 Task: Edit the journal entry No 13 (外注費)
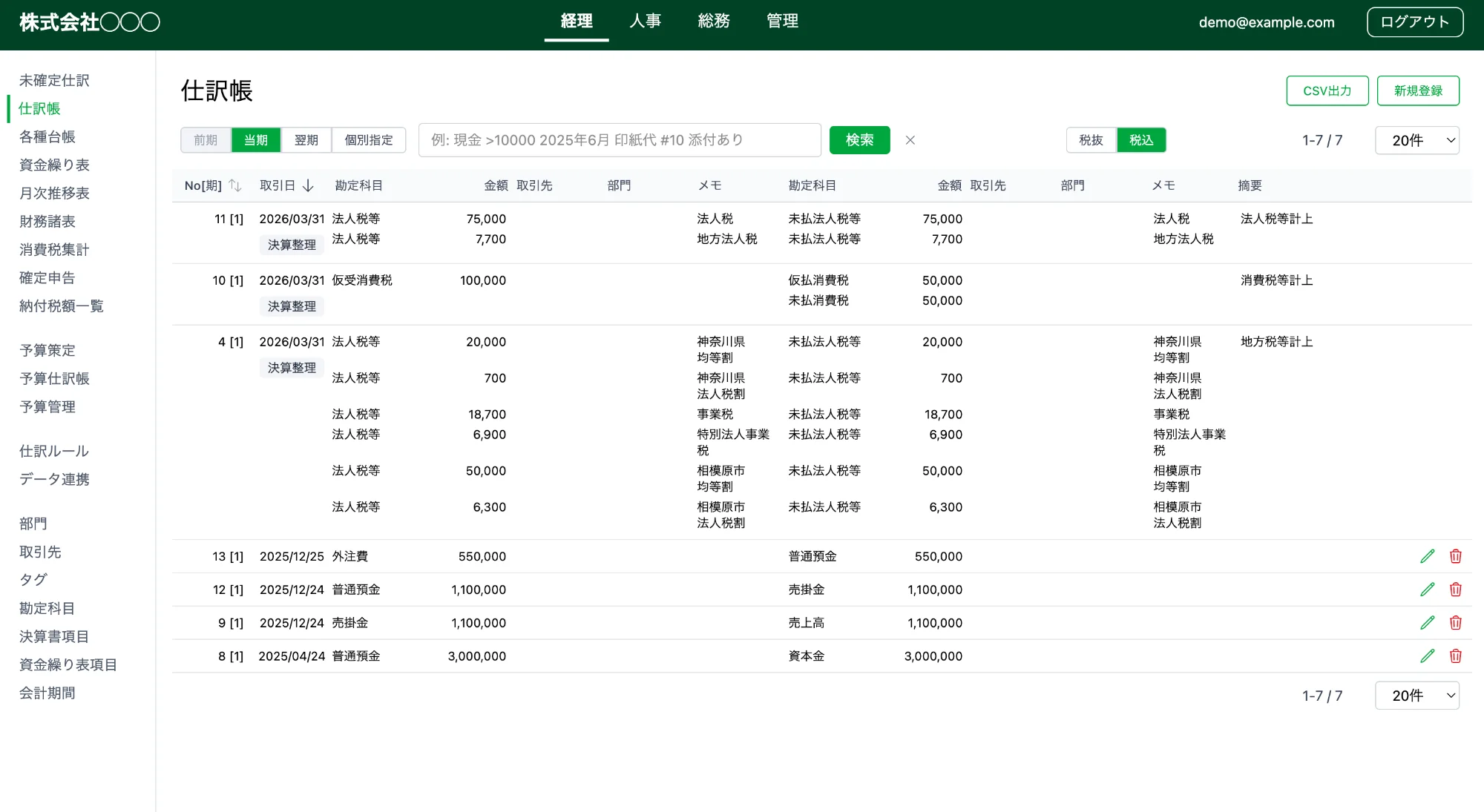1428,555
